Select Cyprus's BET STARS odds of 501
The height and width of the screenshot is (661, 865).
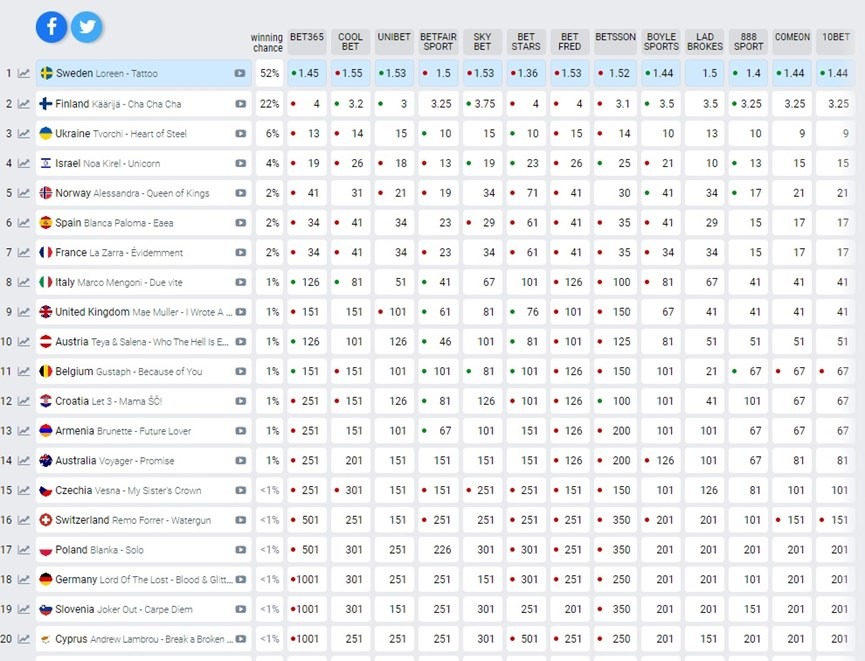coord(526,639)
